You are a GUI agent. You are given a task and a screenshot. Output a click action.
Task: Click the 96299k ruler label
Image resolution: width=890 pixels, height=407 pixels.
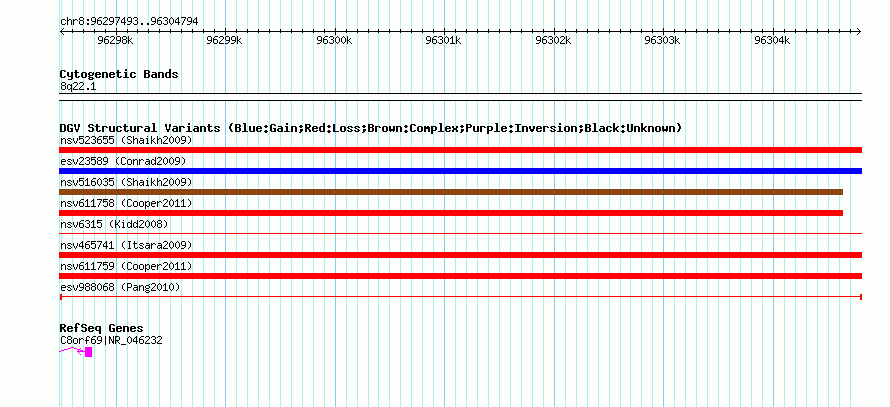(224, 40)
